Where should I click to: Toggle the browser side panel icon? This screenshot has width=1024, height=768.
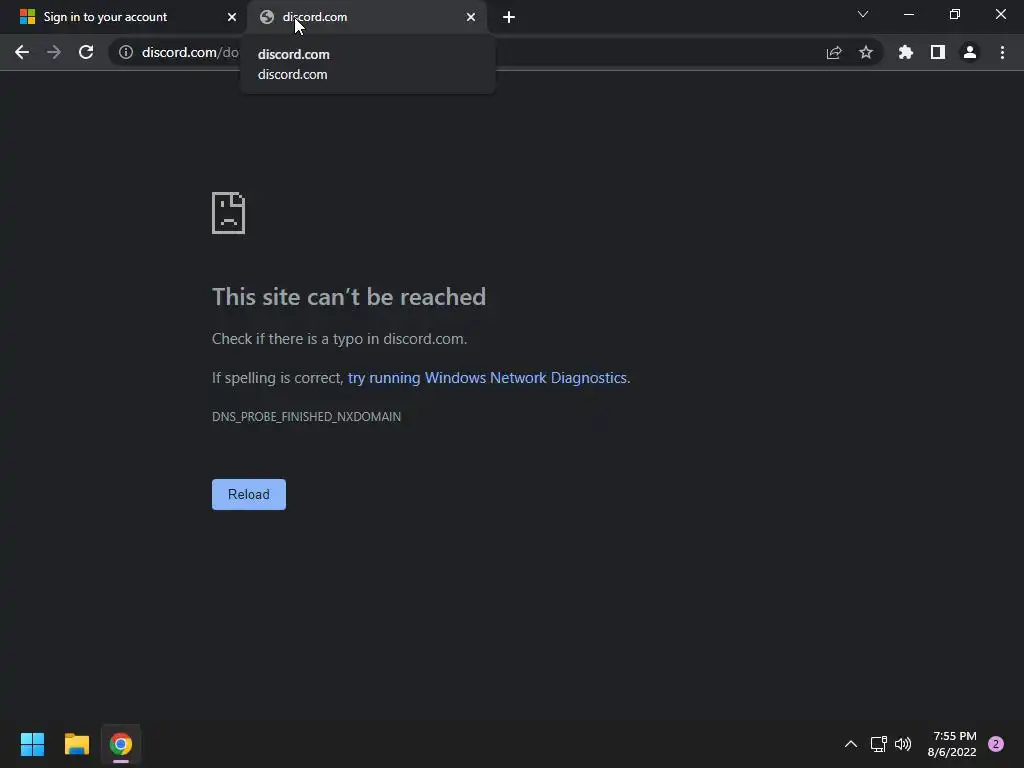938,52
